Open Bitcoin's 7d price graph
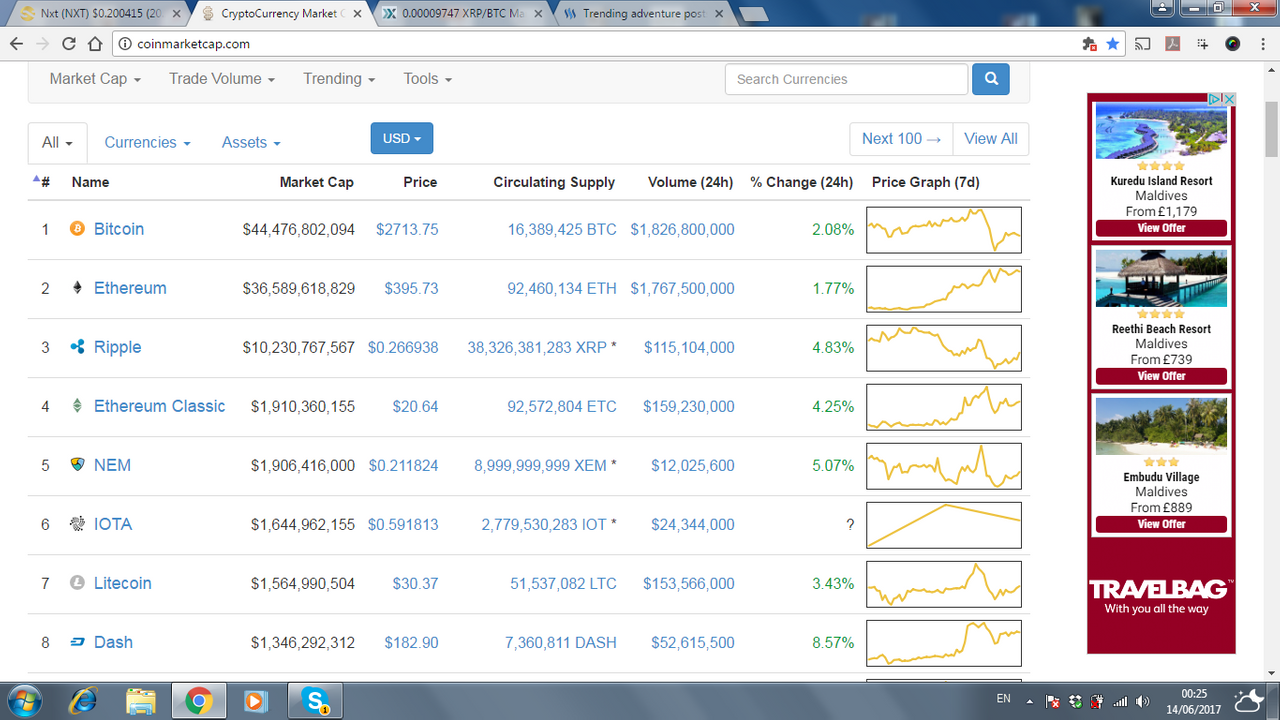Screen dimensions: 1280x720 (944, 229)
